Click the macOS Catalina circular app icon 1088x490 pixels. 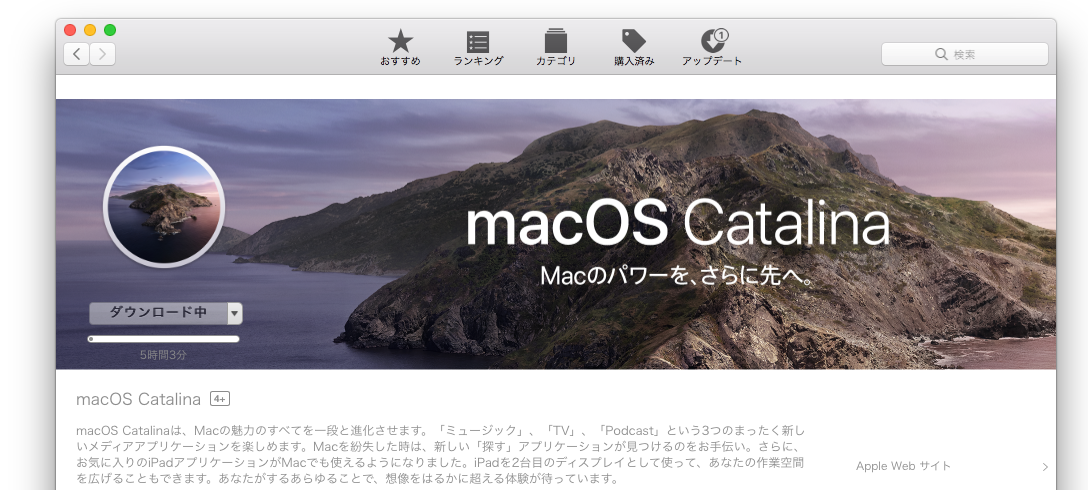pos(164,206)
